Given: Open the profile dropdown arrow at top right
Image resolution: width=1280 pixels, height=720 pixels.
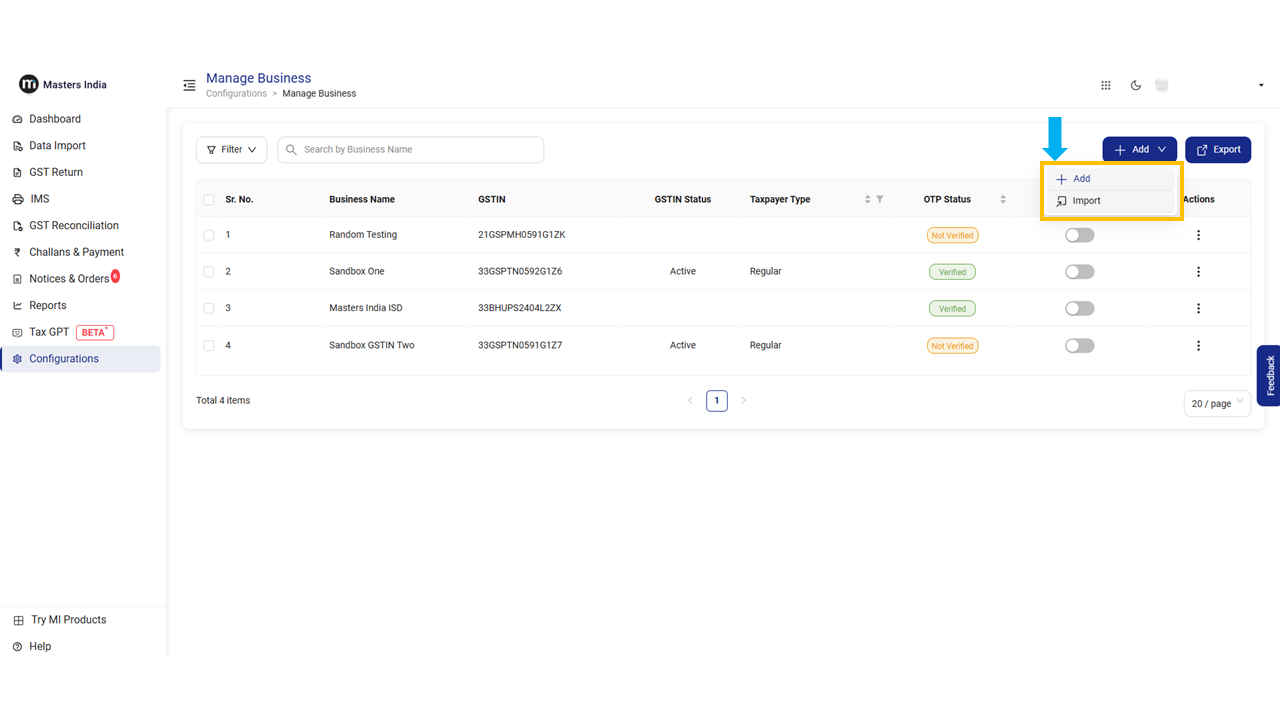Looking at the screenshot, I should tap(1261, 86).
